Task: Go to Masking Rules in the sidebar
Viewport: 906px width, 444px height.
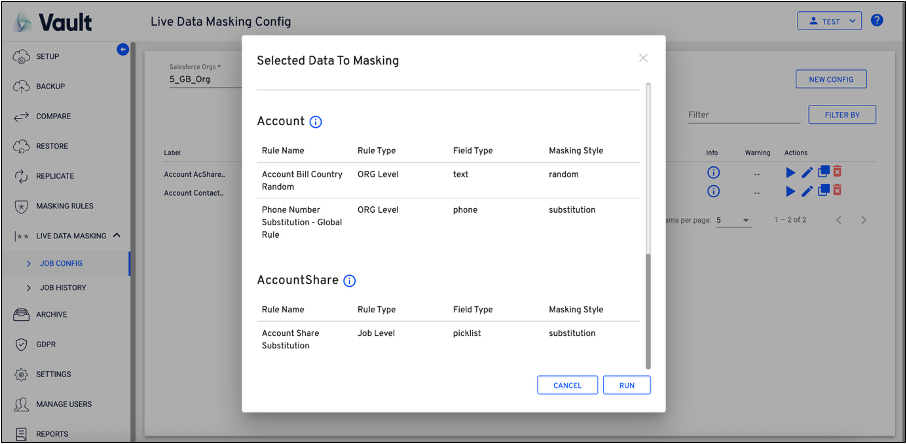Action: pyautogui.click(x=65, y=206)
